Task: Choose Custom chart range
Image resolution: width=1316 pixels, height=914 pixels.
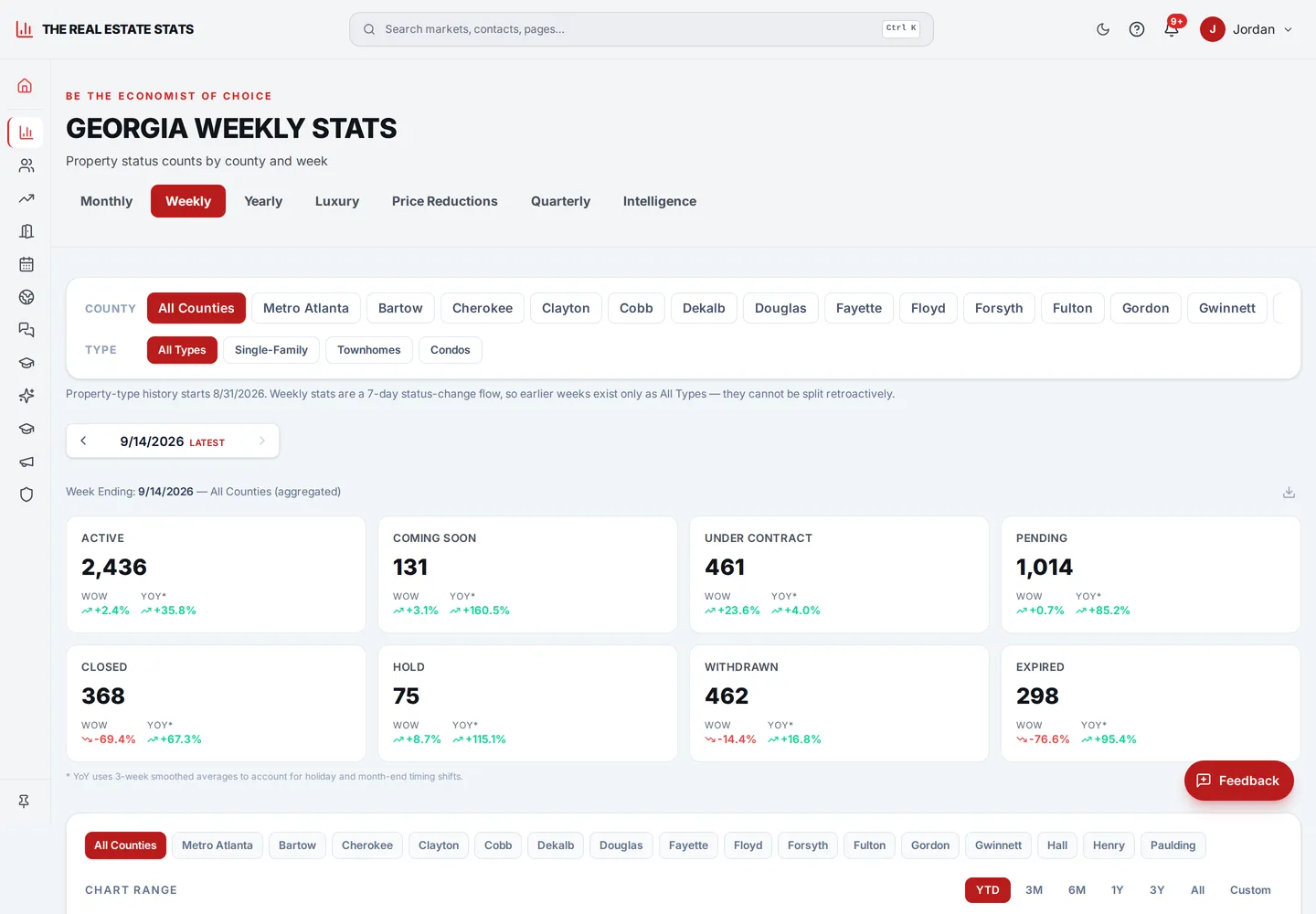Action: (x=1250, y=890)
